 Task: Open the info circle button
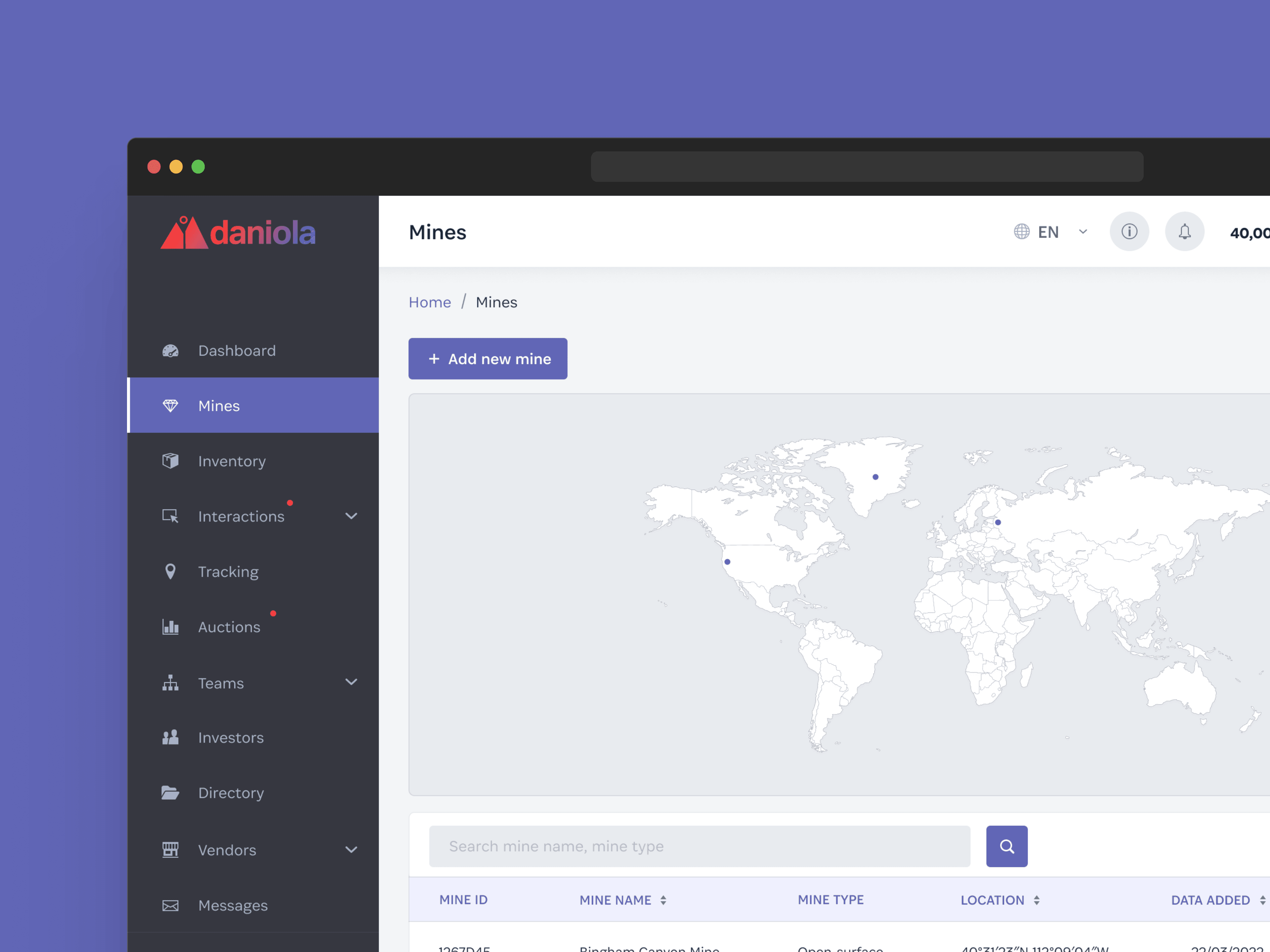(x=1129, y=231)
